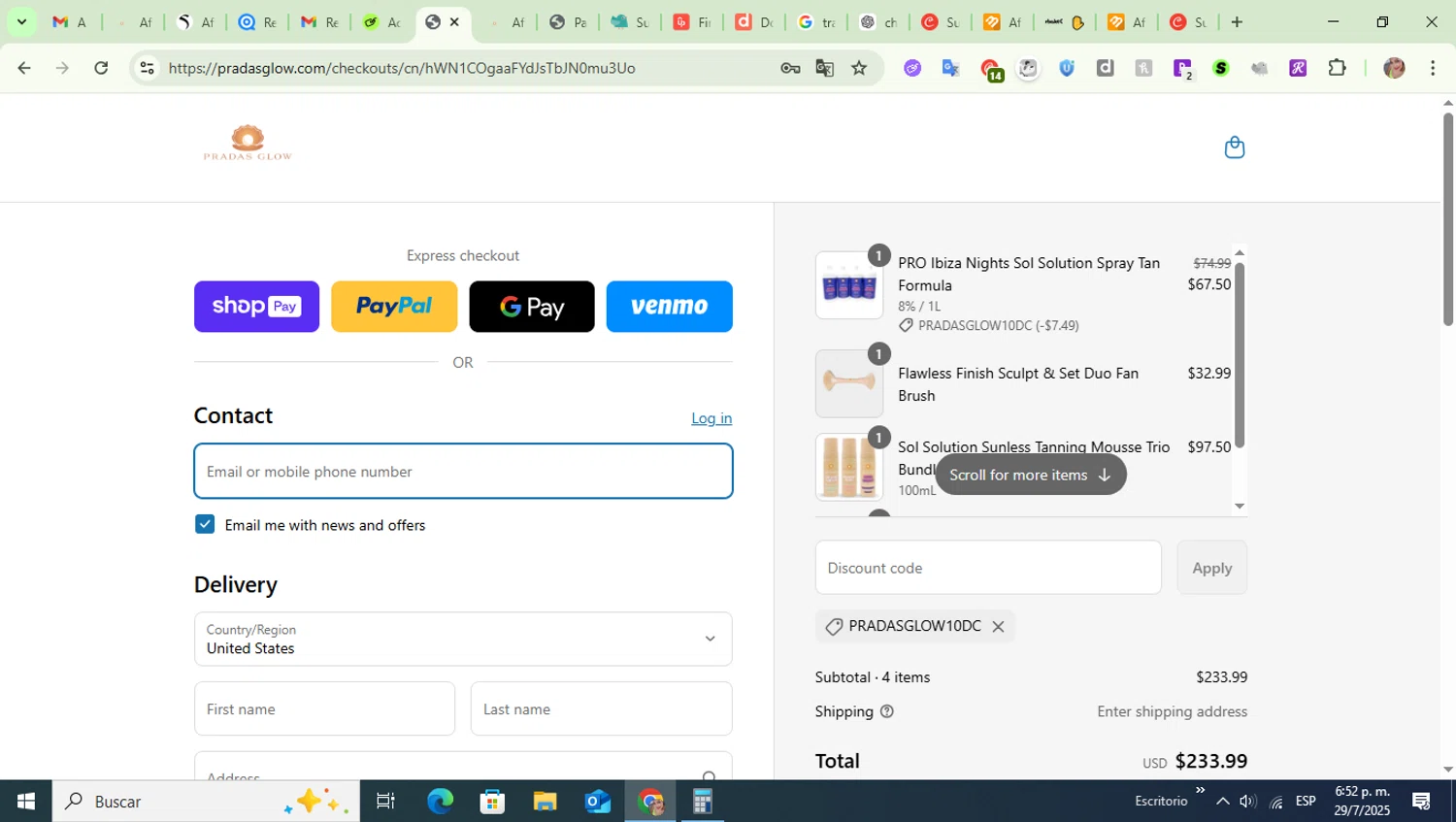The width and height of the screenshot is (1456, 822).
Task: Open the purple 'R' extension icon
Action: 1298,68
